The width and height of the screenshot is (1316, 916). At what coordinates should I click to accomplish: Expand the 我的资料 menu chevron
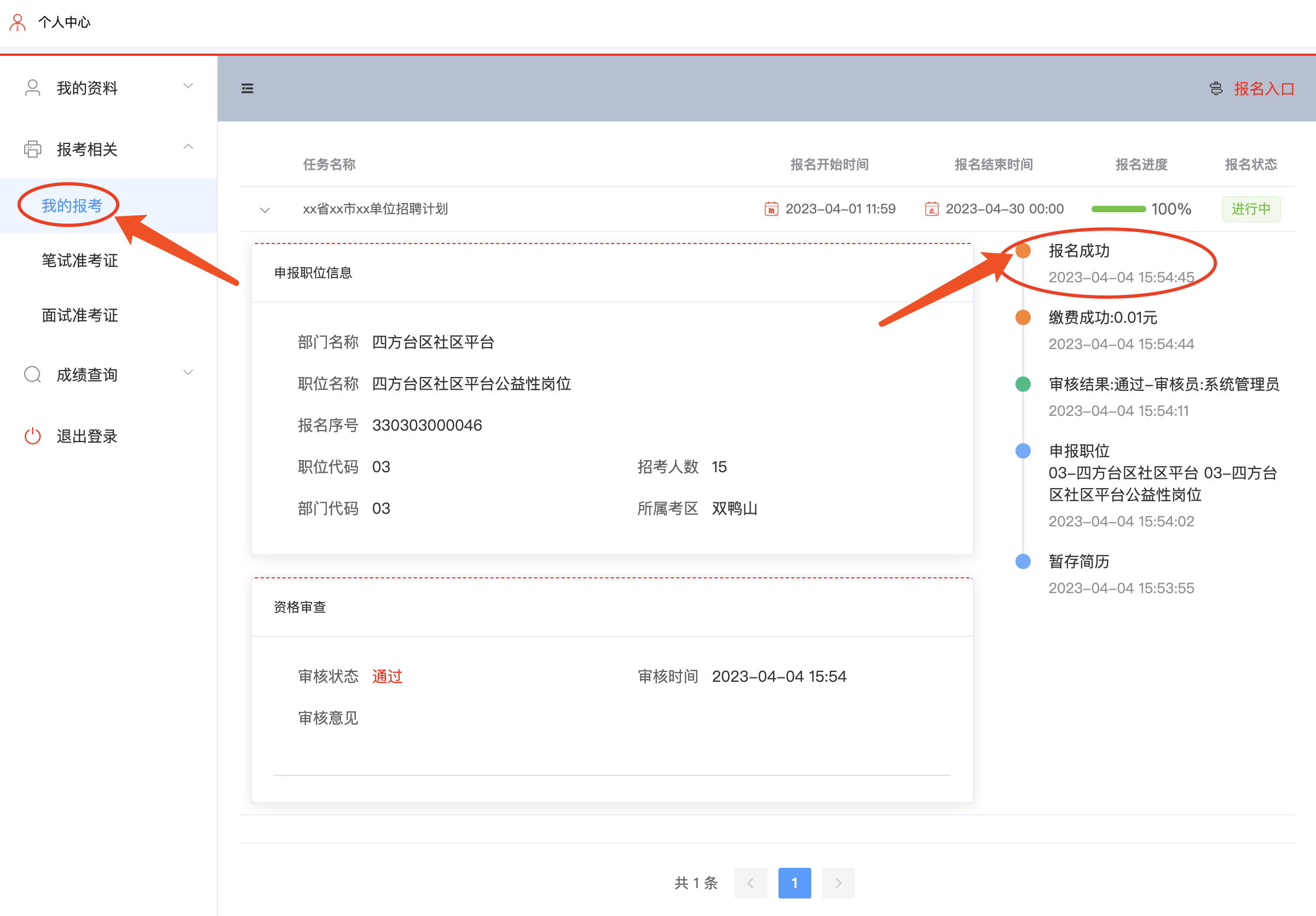(x=188, y=86)
